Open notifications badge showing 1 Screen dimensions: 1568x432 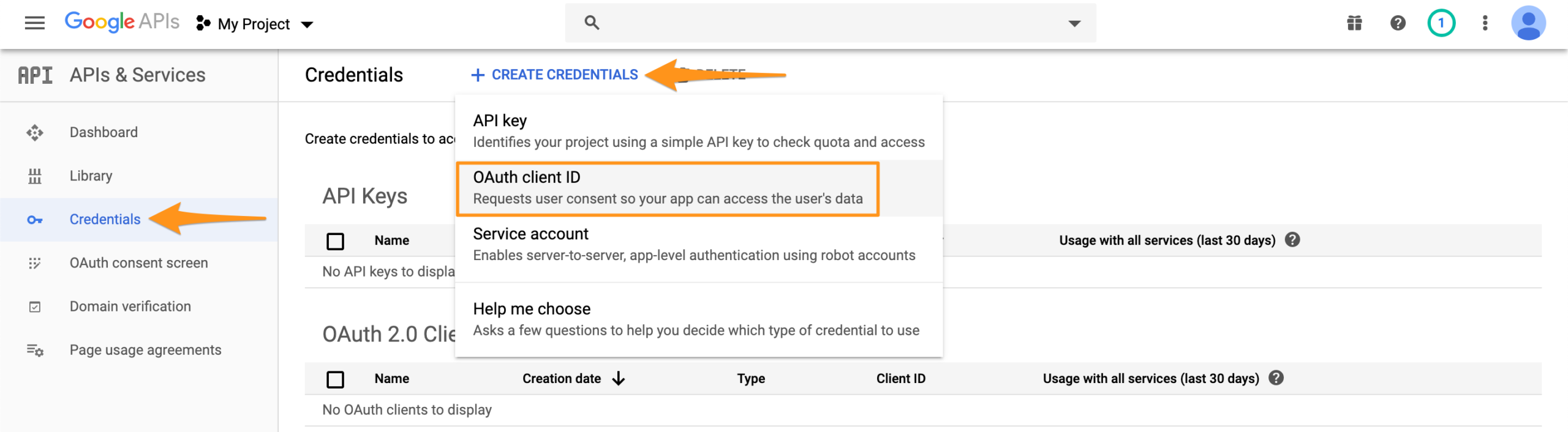(1441, 23)
